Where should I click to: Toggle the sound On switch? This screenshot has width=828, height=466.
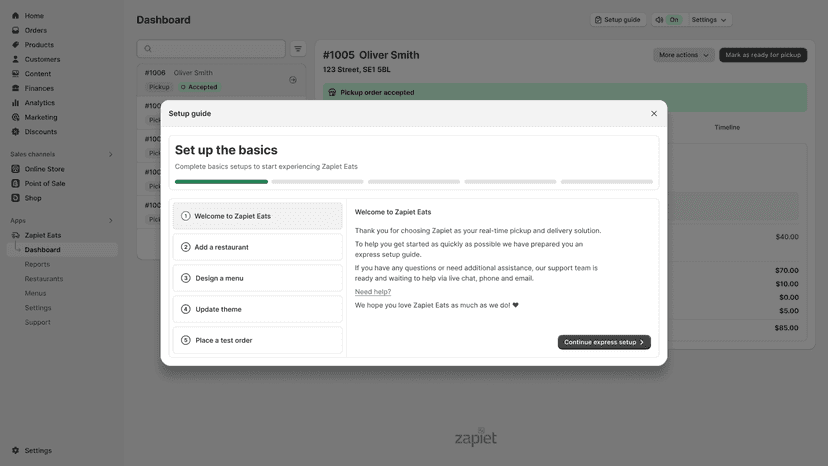[x=674, y=20]
